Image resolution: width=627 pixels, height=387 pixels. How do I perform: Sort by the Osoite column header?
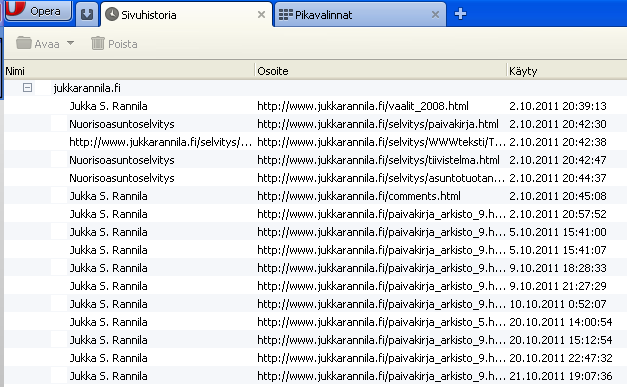[380, 71]
